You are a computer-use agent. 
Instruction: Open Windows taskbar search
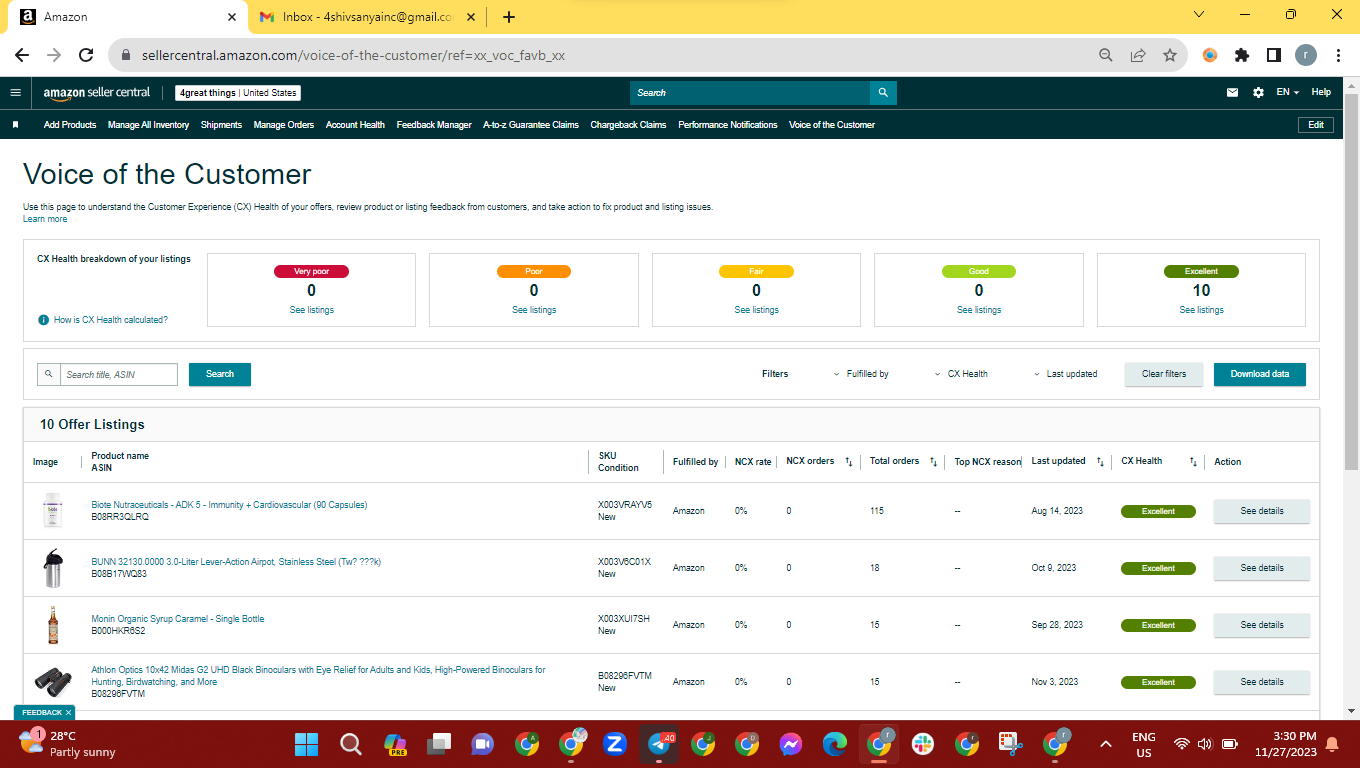[350, 744]
